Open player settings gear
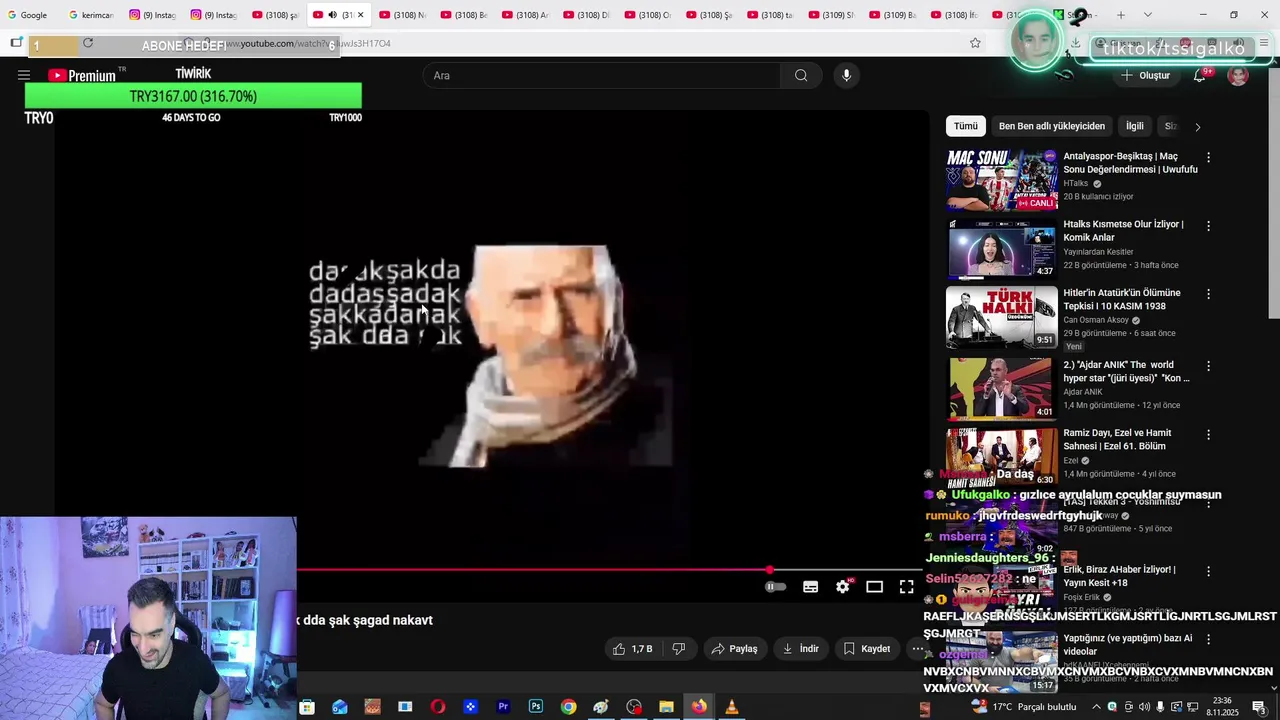 842,587
